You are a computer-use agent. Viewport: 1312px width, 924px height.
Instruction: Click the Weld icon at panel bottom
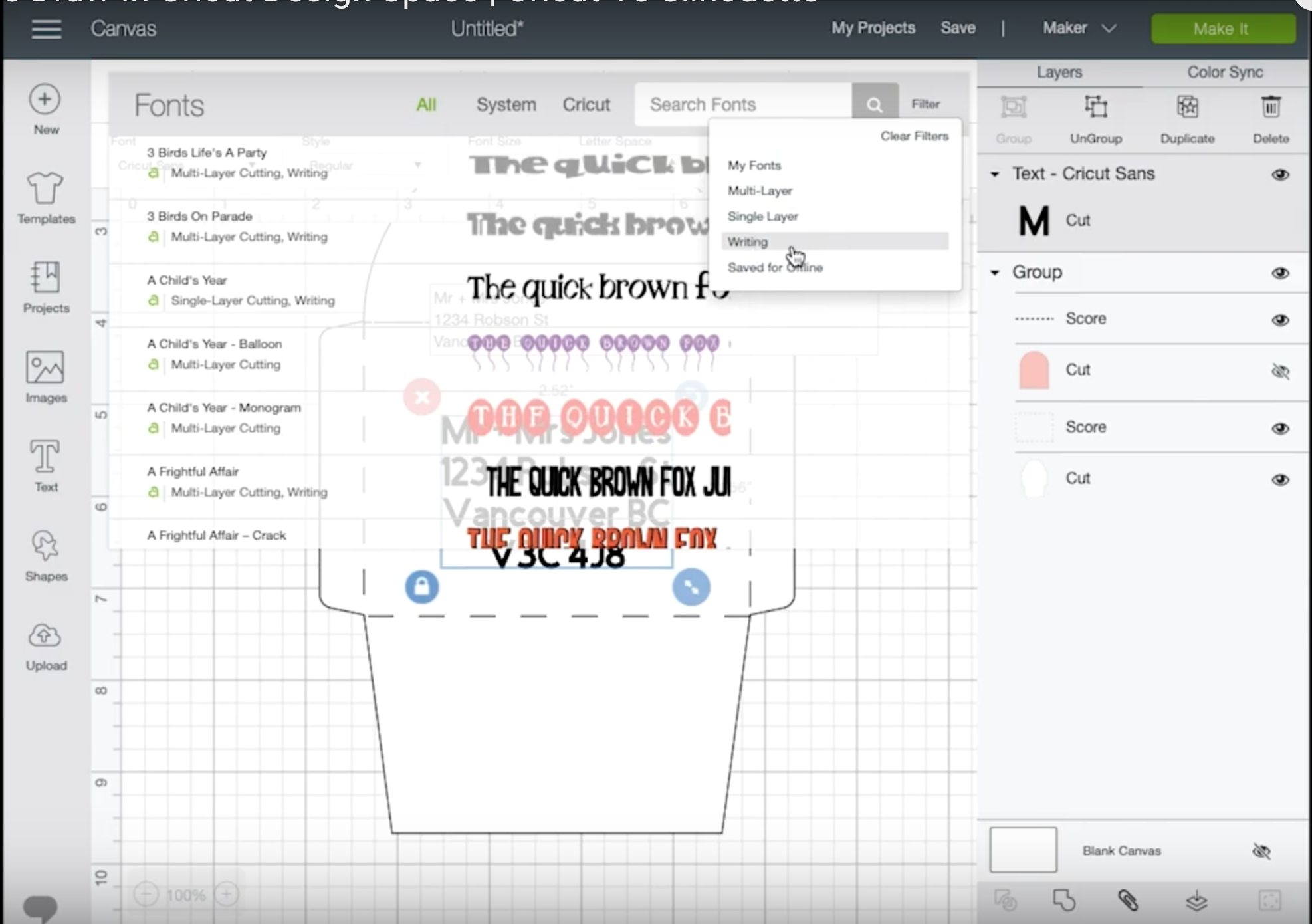[x=1064, y=900]
